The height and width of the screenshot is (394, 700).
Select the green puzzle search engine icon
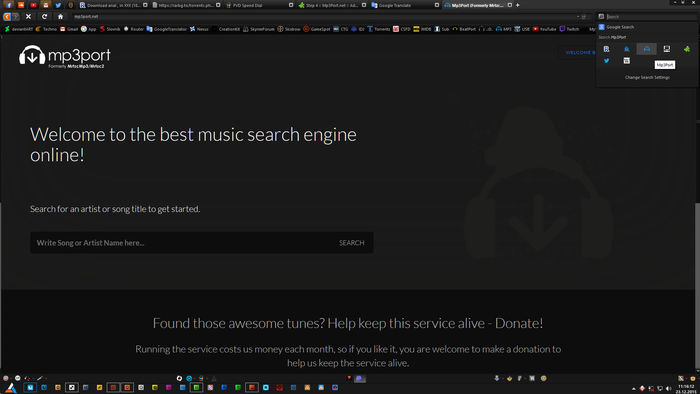(x=687, y=49)
